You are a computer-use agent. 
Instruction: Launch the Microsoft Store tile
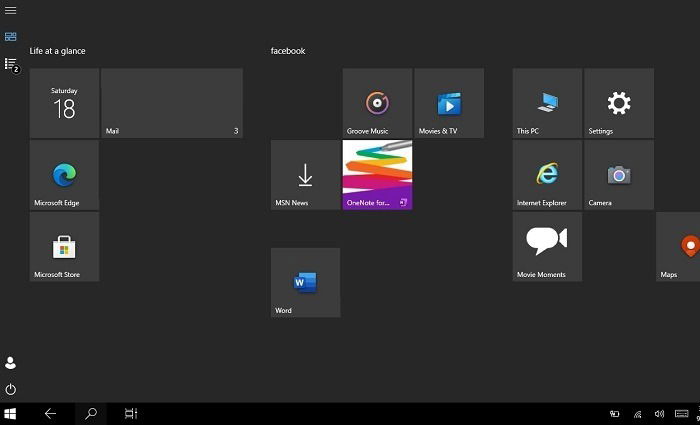tap(64, 246)
